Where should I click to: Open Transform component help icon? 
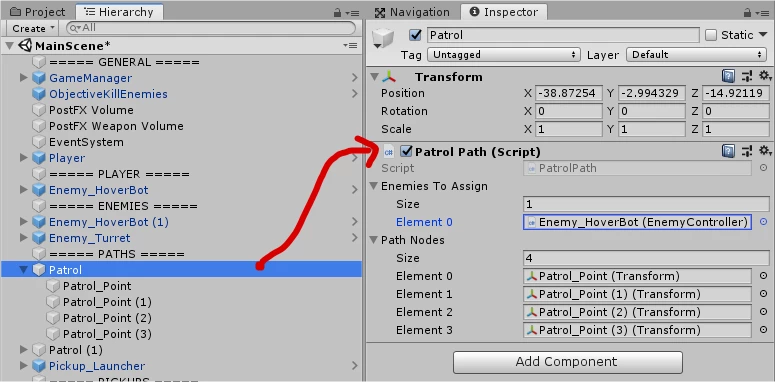pyautogui.click(x=728, y=77)
